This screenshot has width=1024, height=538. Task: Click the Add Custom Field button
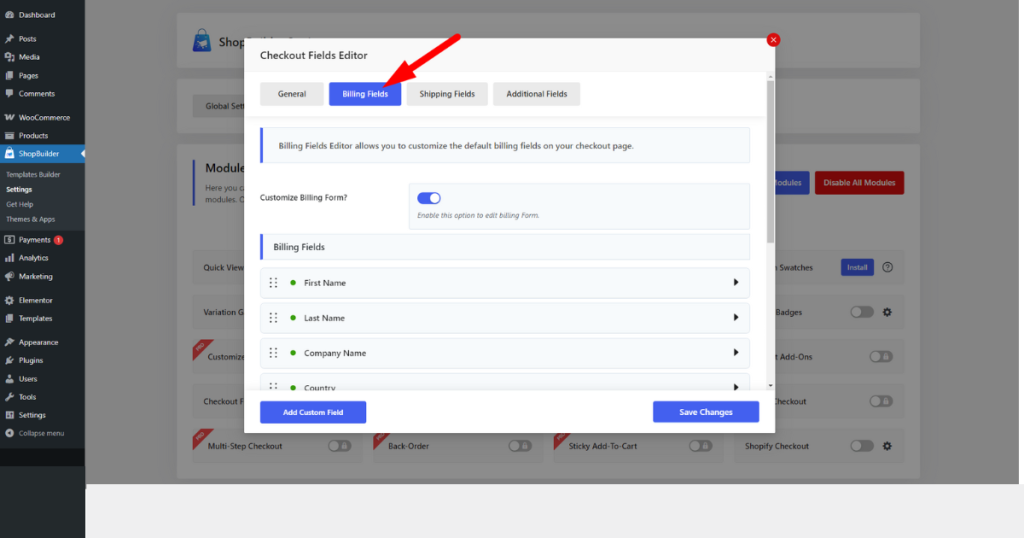tap(313, 412)
